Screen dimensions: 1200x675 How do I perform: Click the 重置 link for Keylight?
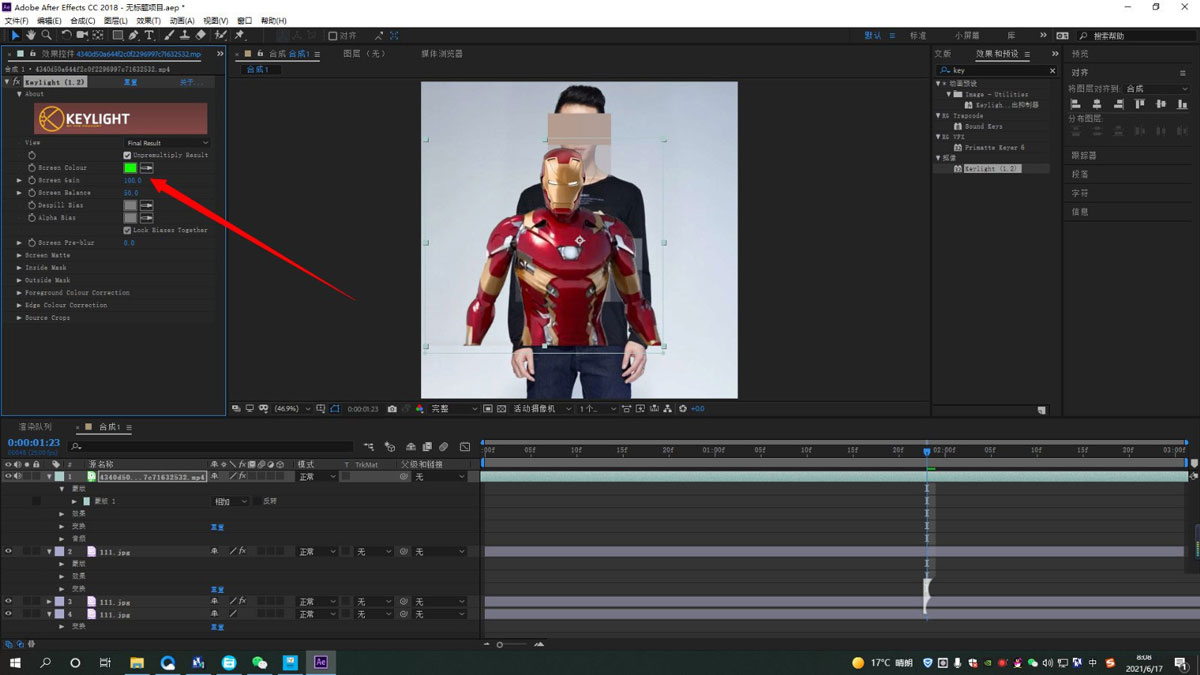coord(130,82)
